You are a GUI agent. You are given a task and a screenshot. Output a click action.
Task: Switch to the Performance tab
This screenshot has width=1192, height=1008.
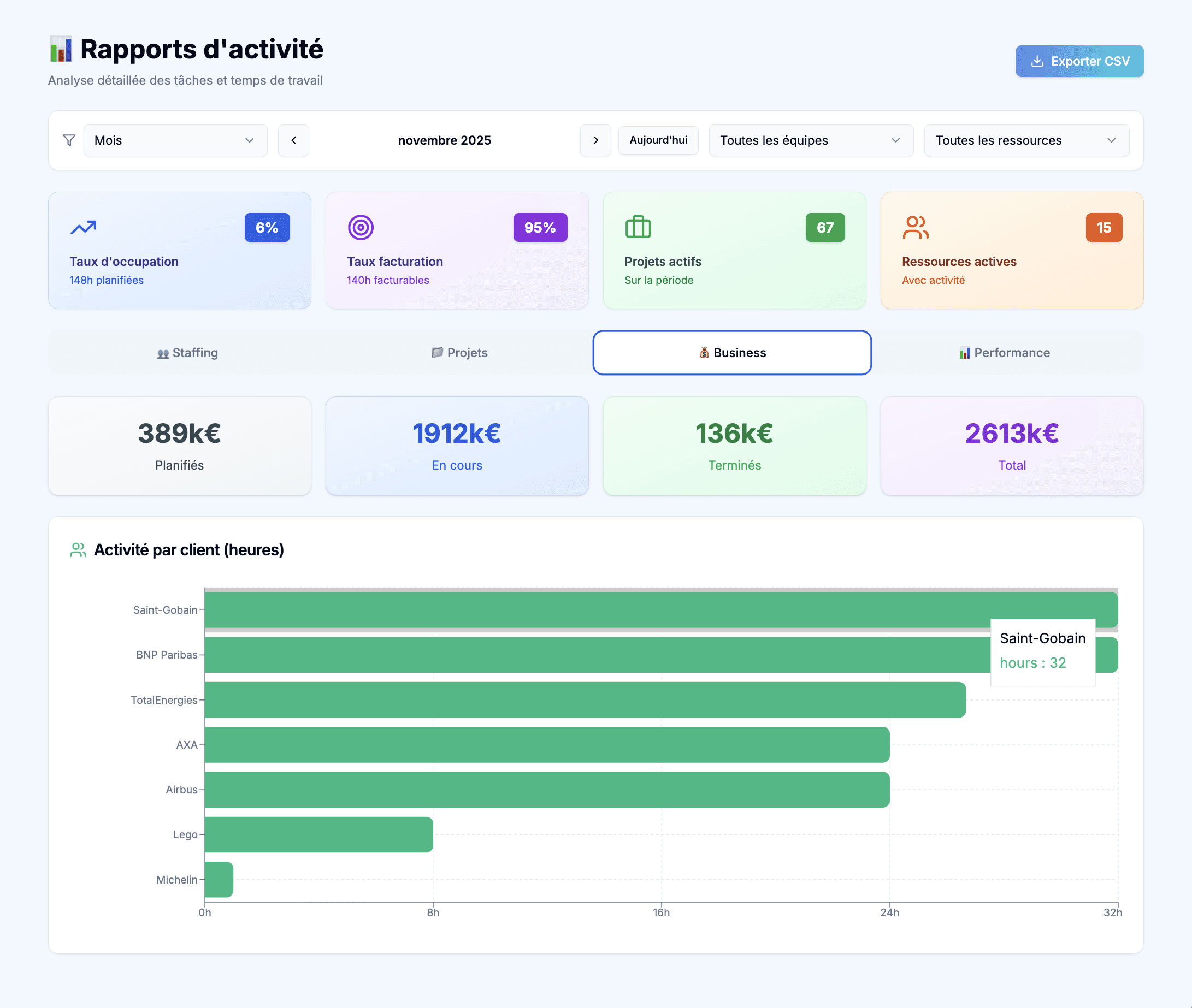point(1005,353)
